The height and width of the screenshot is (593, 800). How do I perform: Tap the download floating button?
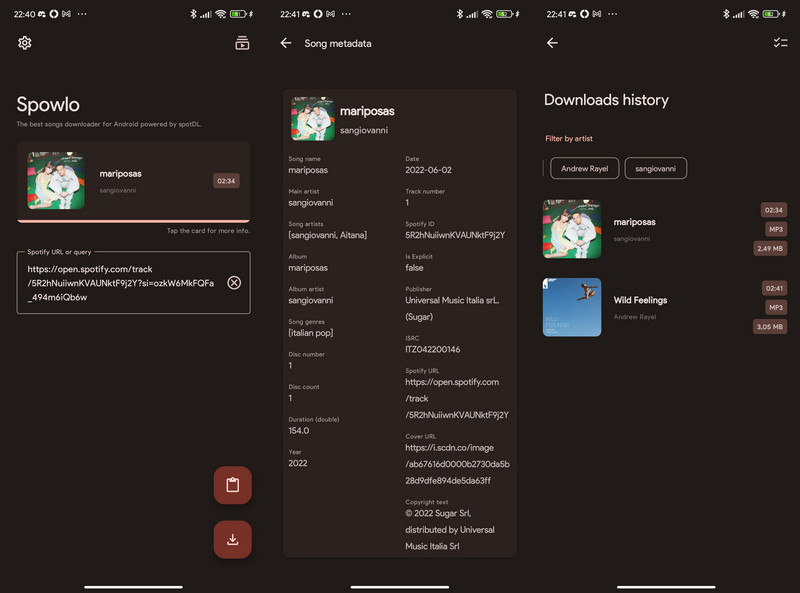coord(233,539)
